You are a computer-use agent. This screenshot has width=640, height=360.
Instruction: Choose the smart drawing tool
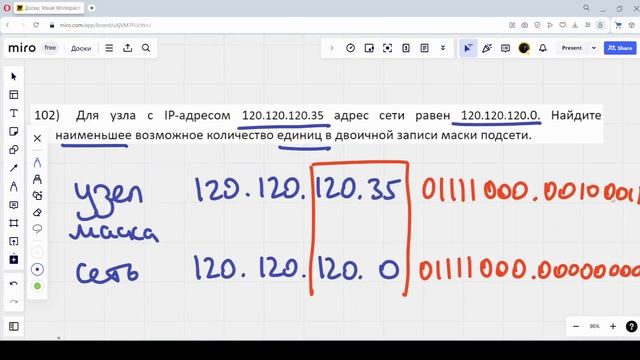point(37,196)
